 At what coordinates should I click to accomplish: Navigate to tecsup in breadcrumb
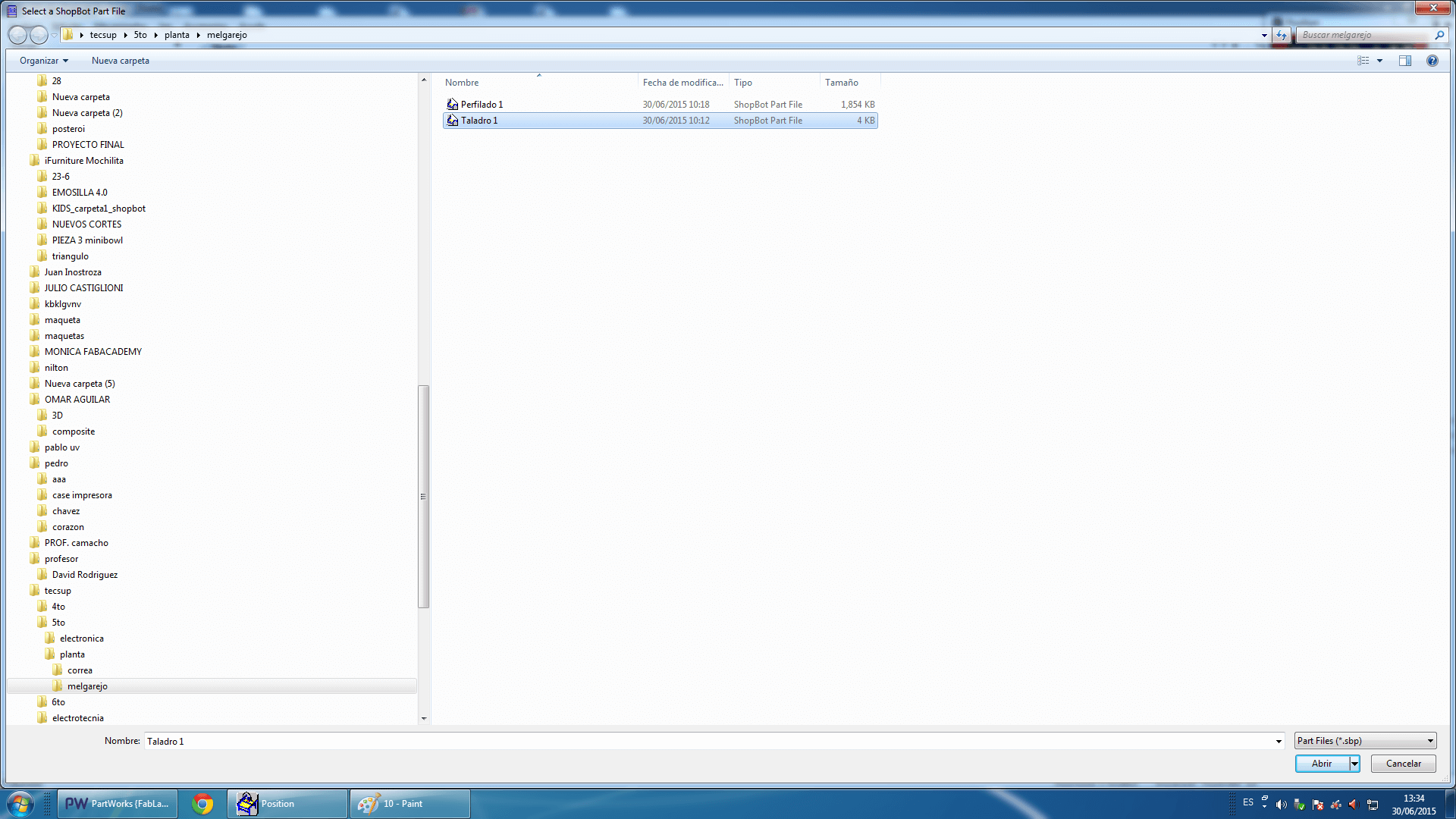103,35
